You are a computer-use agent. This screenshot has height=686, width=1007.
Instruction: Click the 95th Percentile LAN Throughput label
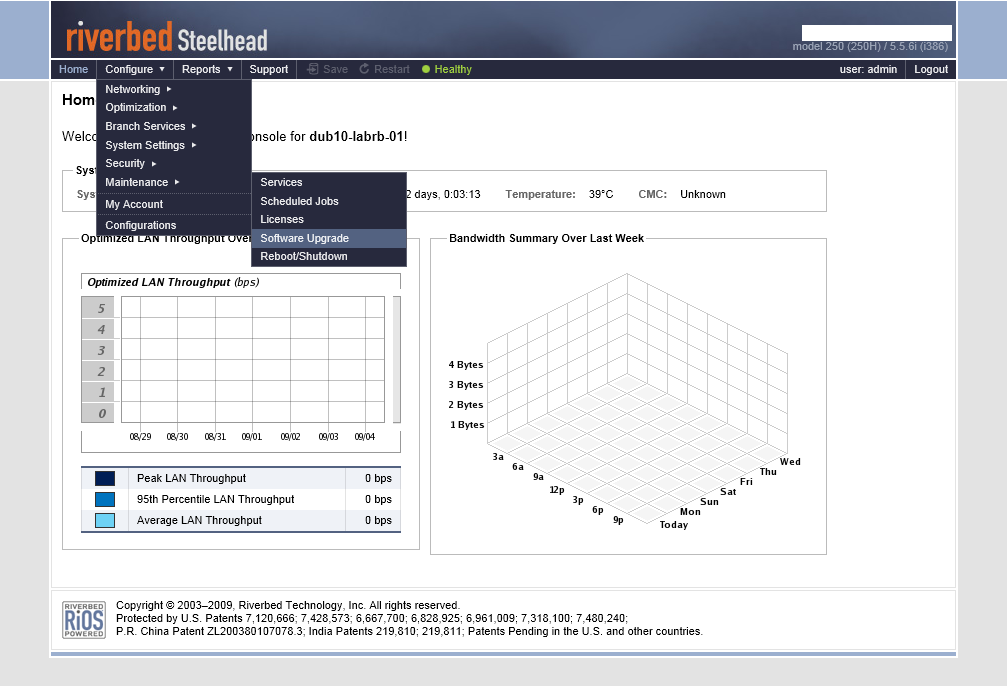click(x=215, y=499)
